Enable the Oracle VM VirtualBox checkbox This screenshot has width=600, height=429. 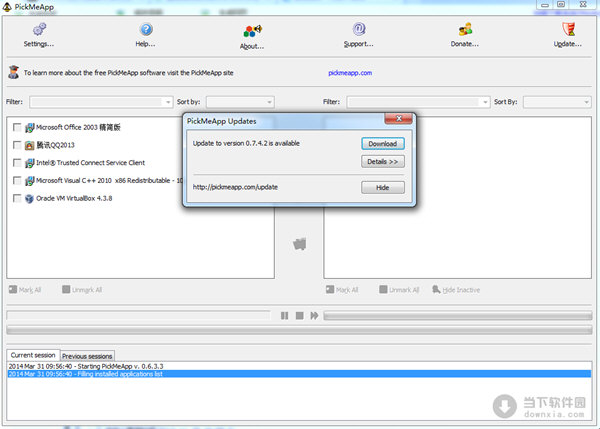click(17, 198)
